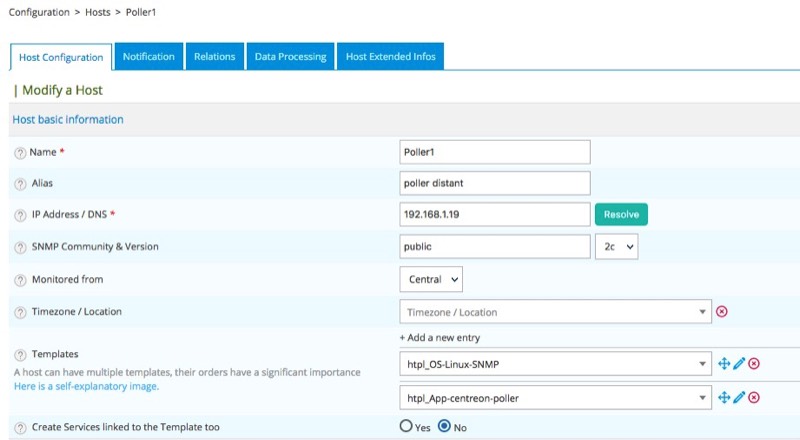This screenshot has height=440, width=800.
Task: Open the SNMP version 2c dropdown
Action: click(616, 246)
